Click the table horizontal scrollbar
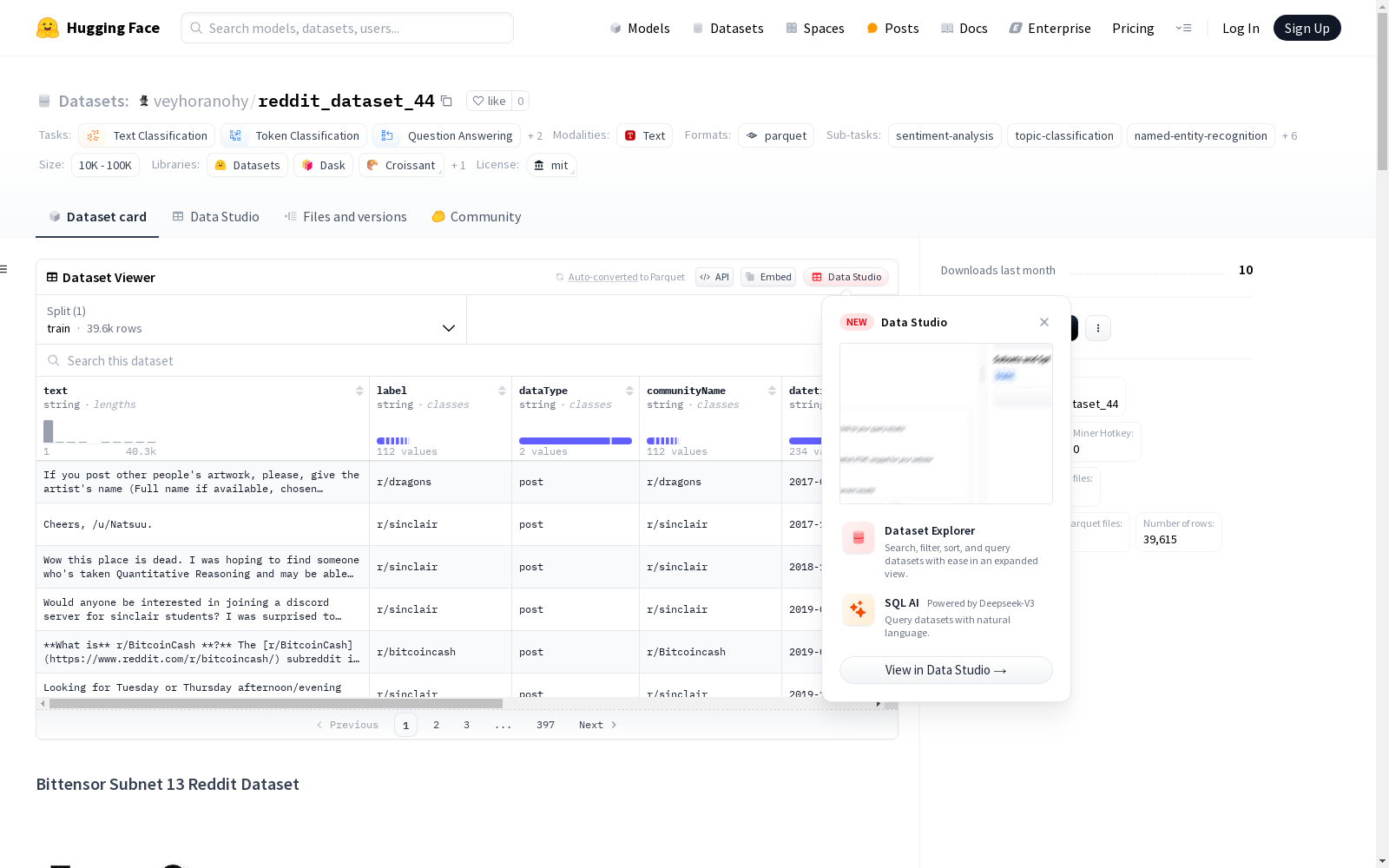 pyautogui.click(x=276, y=703)
